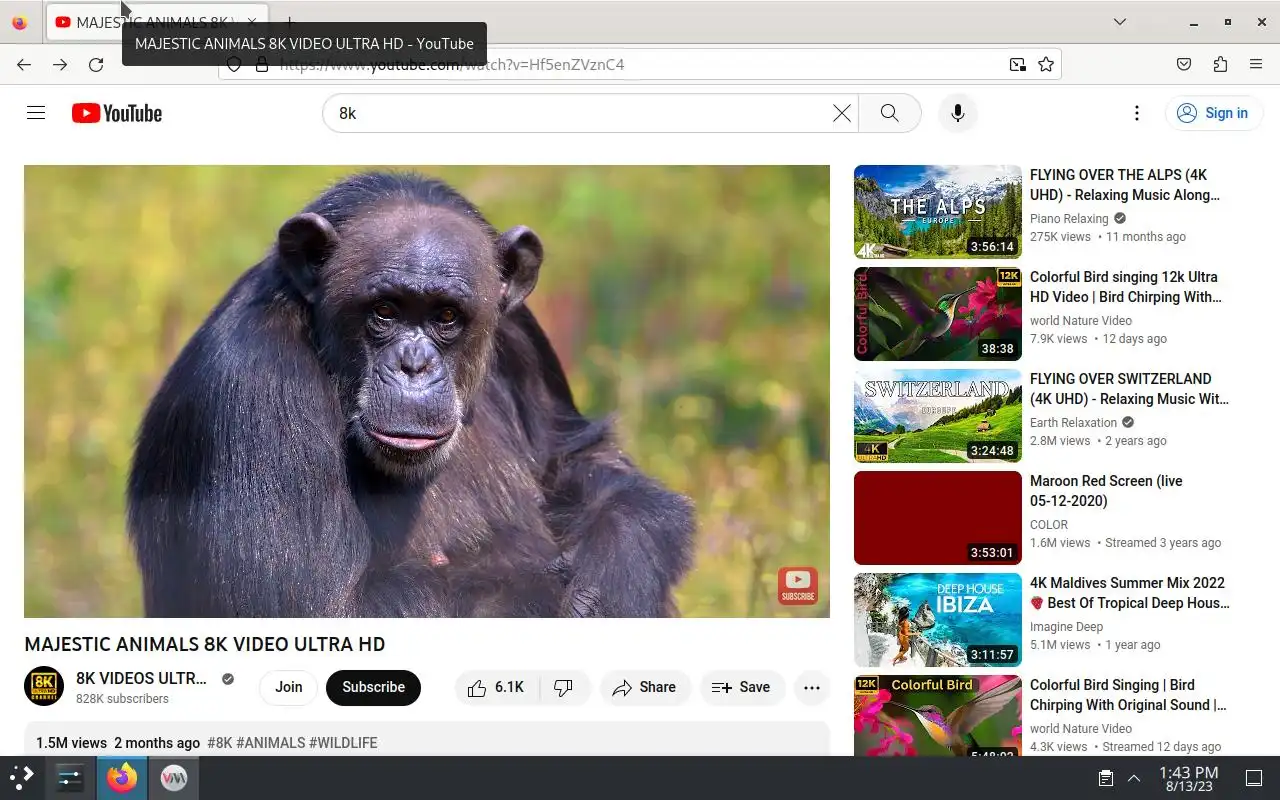This screenshot has height=800, width=1280.
Task: Toggle picture-in-picture icon in address bar
Action: click(1017, 65)
